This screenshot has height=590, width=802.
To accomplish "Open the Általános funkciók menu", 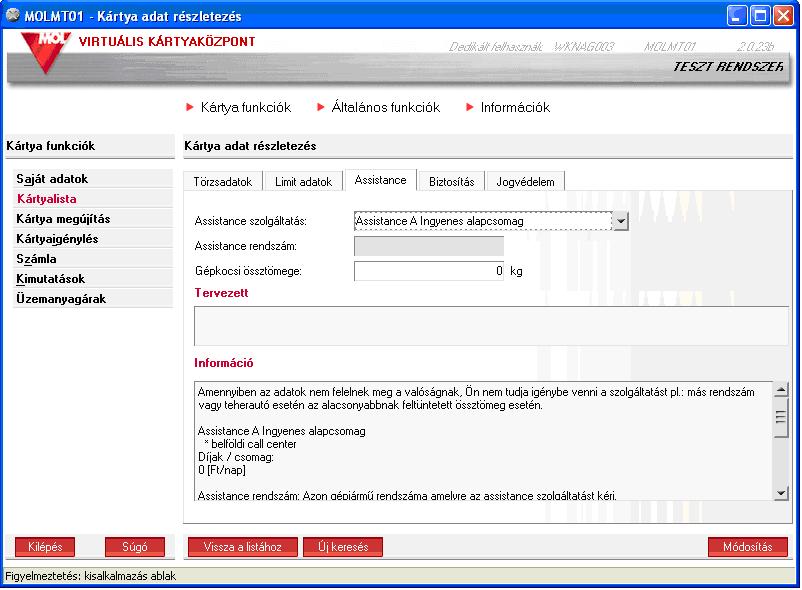I will [x=385, y=107].
